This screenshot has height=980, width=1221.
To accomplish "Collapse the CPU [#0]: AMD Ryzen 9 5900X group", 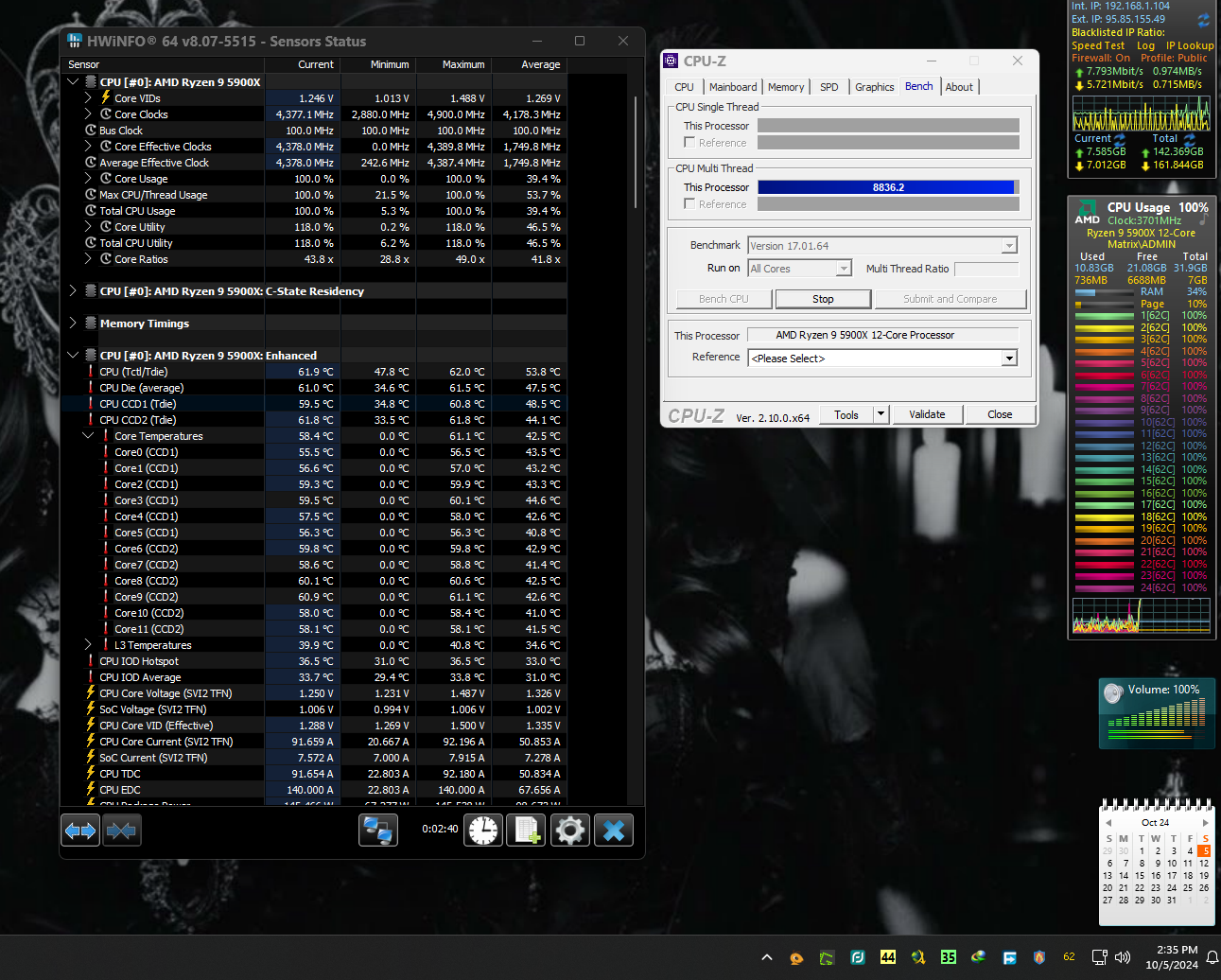I will click(x=73, y=81).
